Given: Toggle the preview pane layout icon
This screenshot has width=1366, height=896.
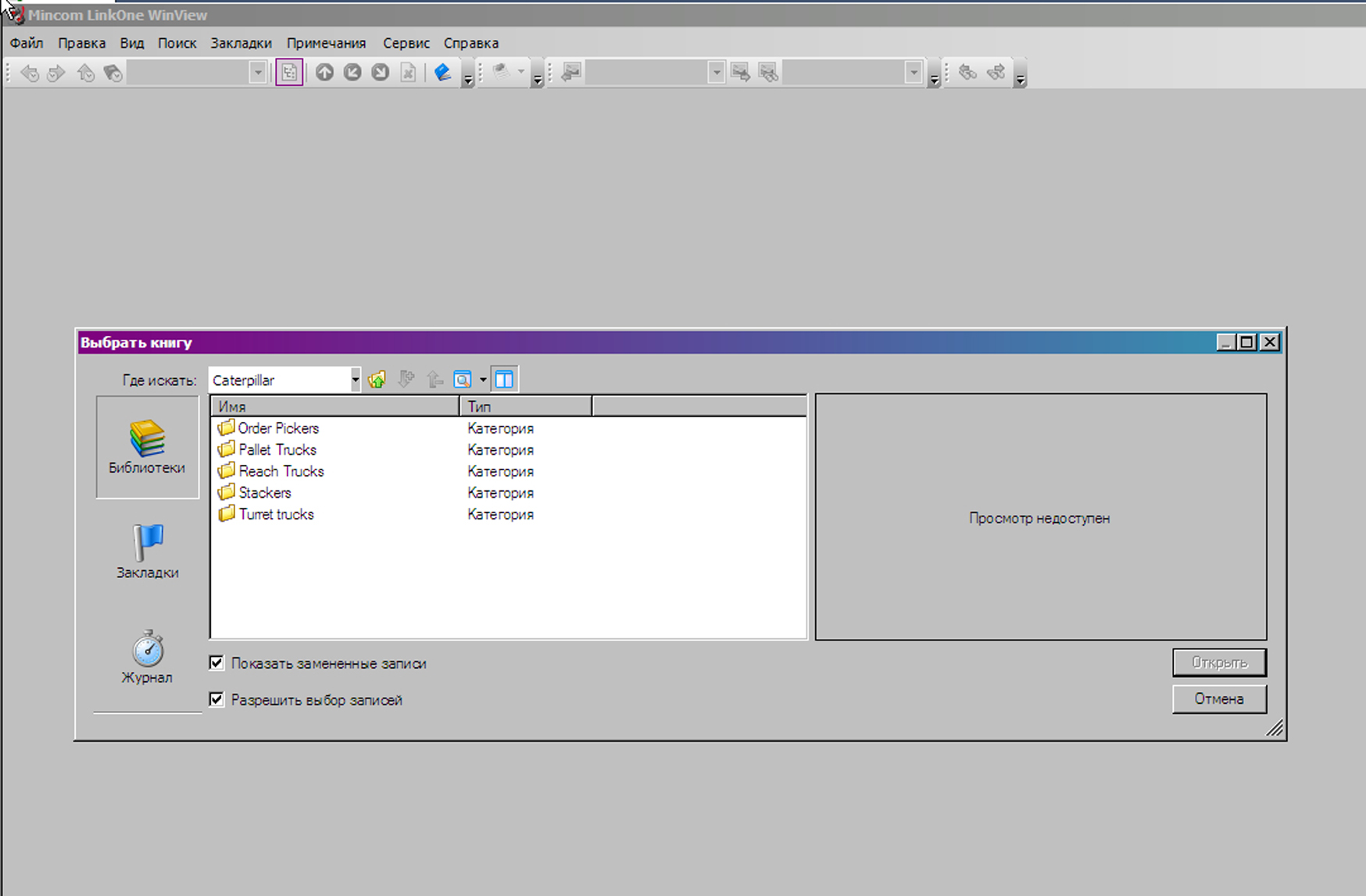Looking at the screenshot, I should 504,380.
